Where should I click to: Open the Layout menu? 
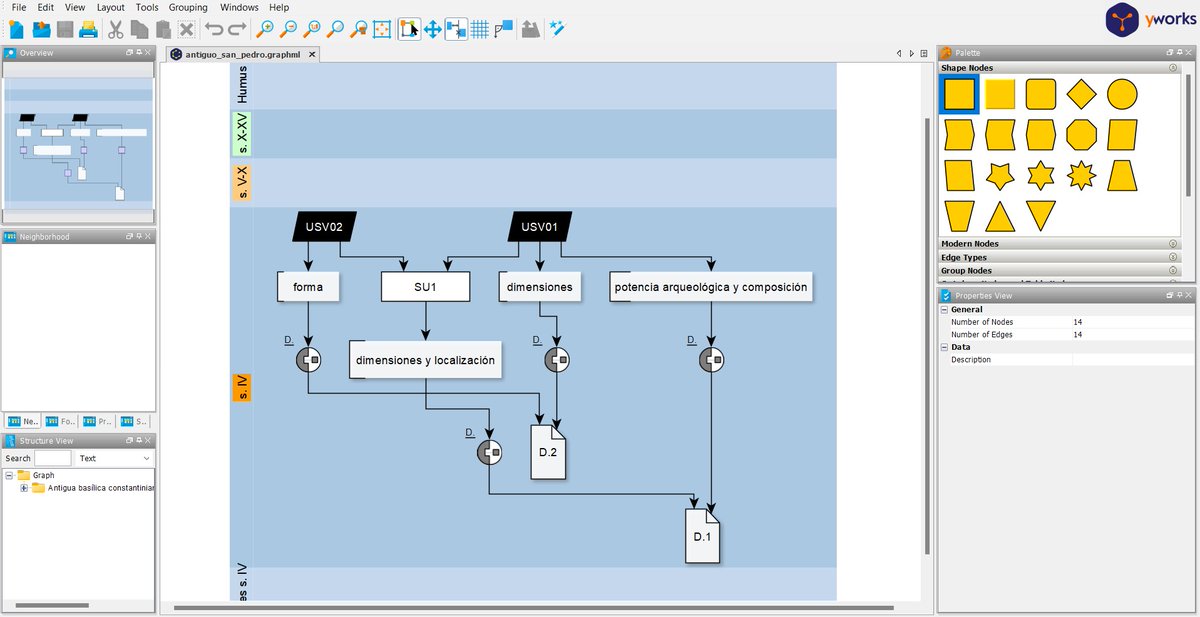(111, 7)
